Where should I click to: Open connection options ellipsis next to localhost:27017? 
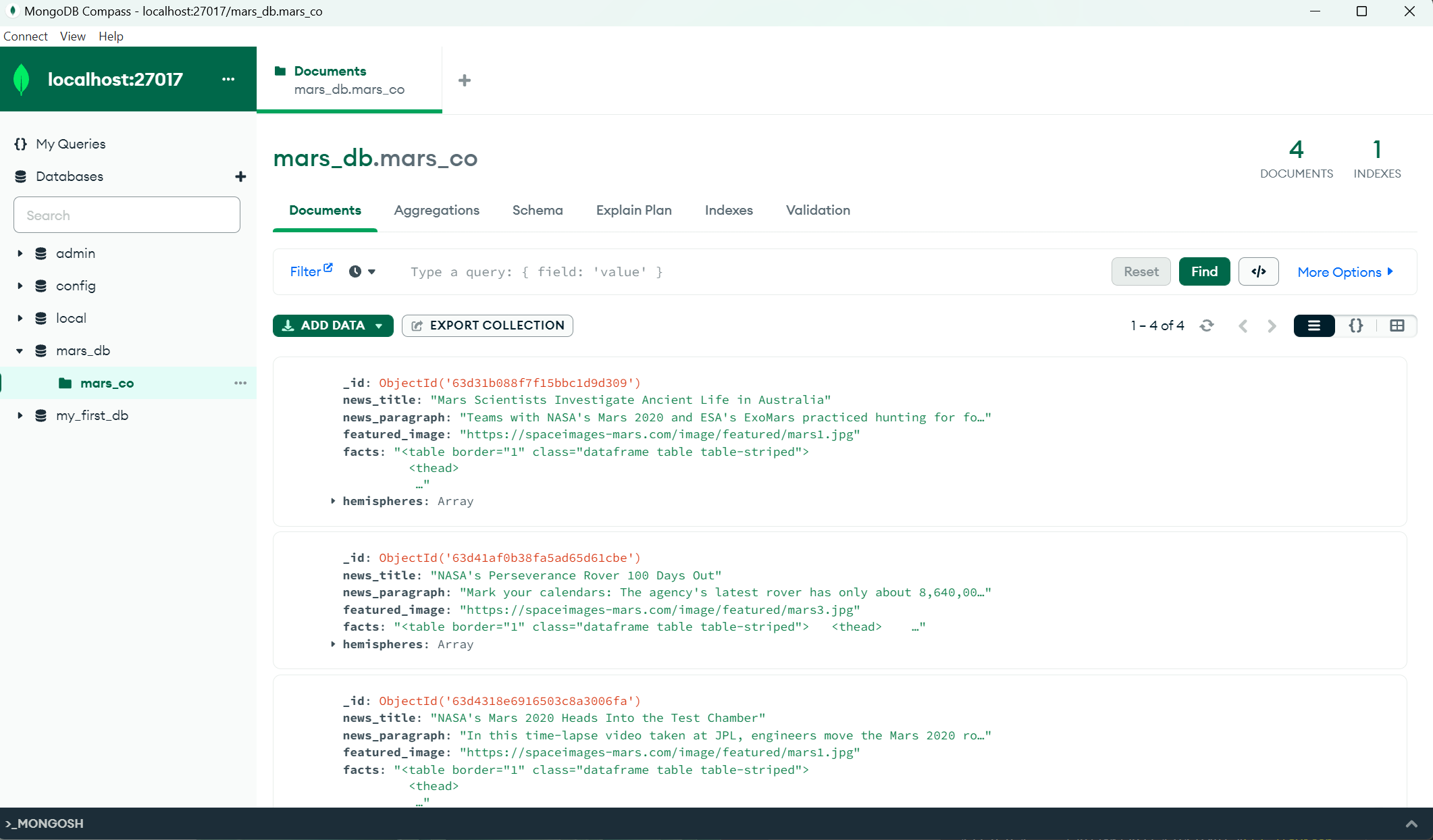228,79
